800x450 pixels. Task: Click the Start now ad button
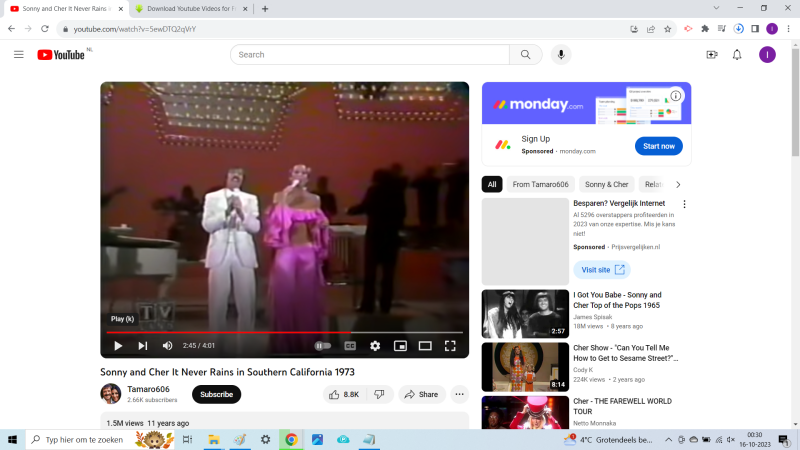point(659,146)
